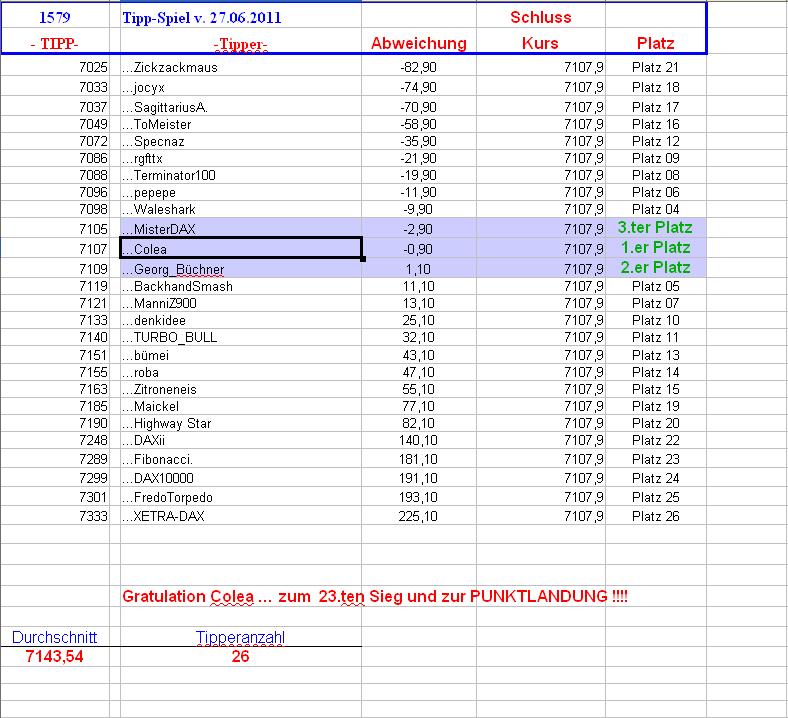Click the Platz 05 cell
This screenshot has width=788, height=718.
point(655,286)
